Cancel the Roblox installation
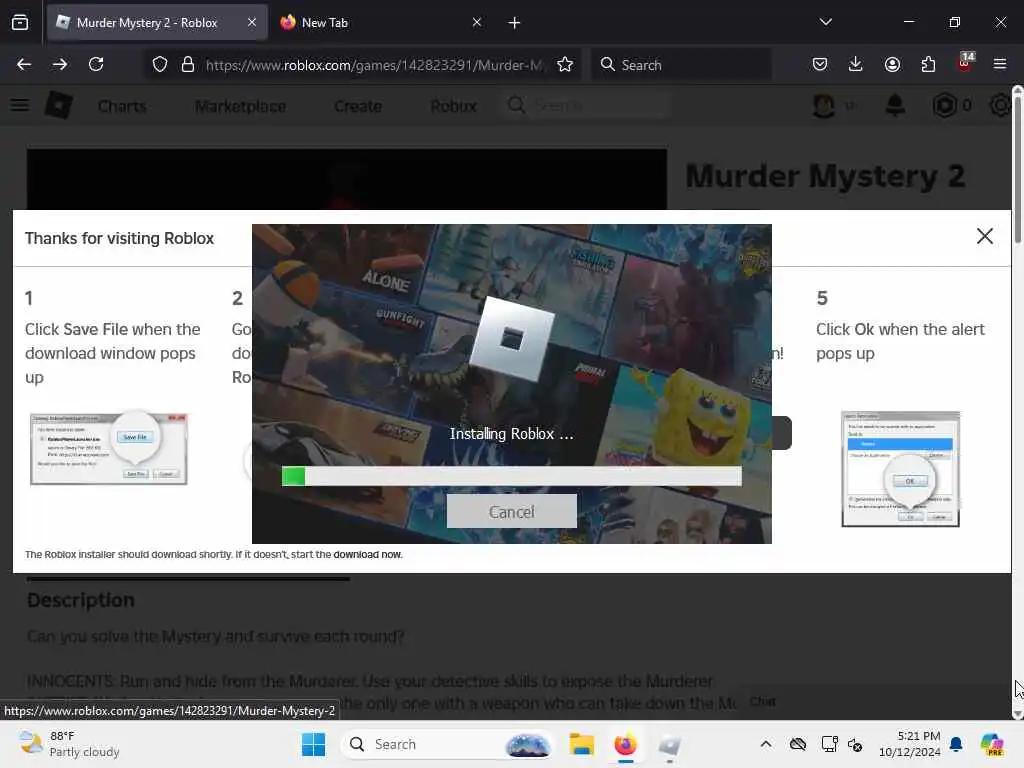The image size is (1024, 768). (511, 511)
